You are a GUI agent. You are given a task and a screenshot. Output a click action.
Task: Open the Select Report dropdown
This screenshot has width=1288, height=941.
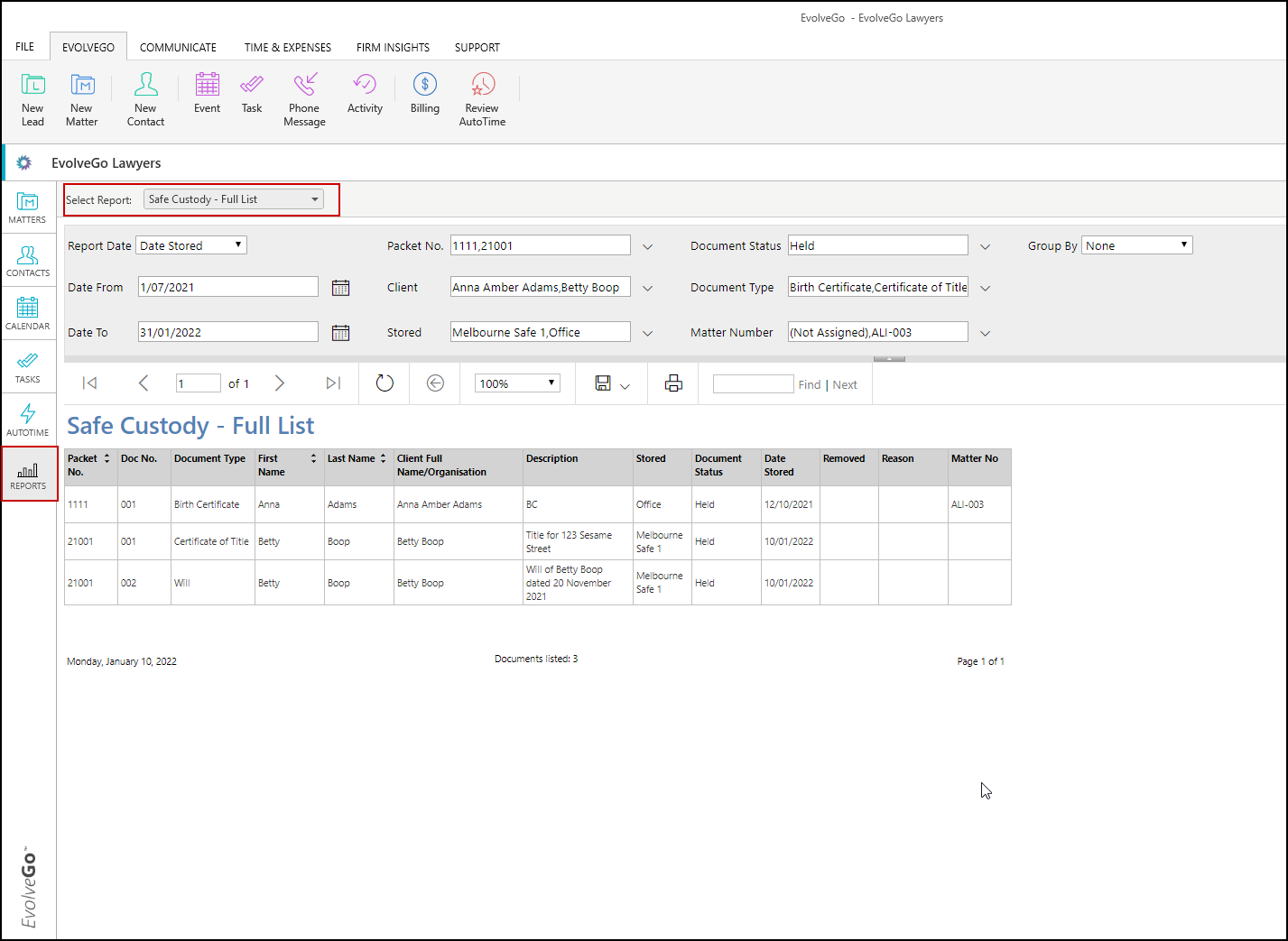click(x=233, y=199)
